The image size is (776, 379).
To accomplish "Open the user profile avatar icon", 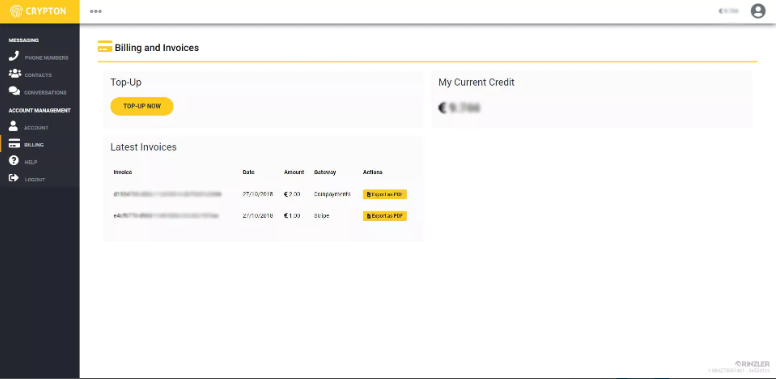I will click(x=758, y=11).
